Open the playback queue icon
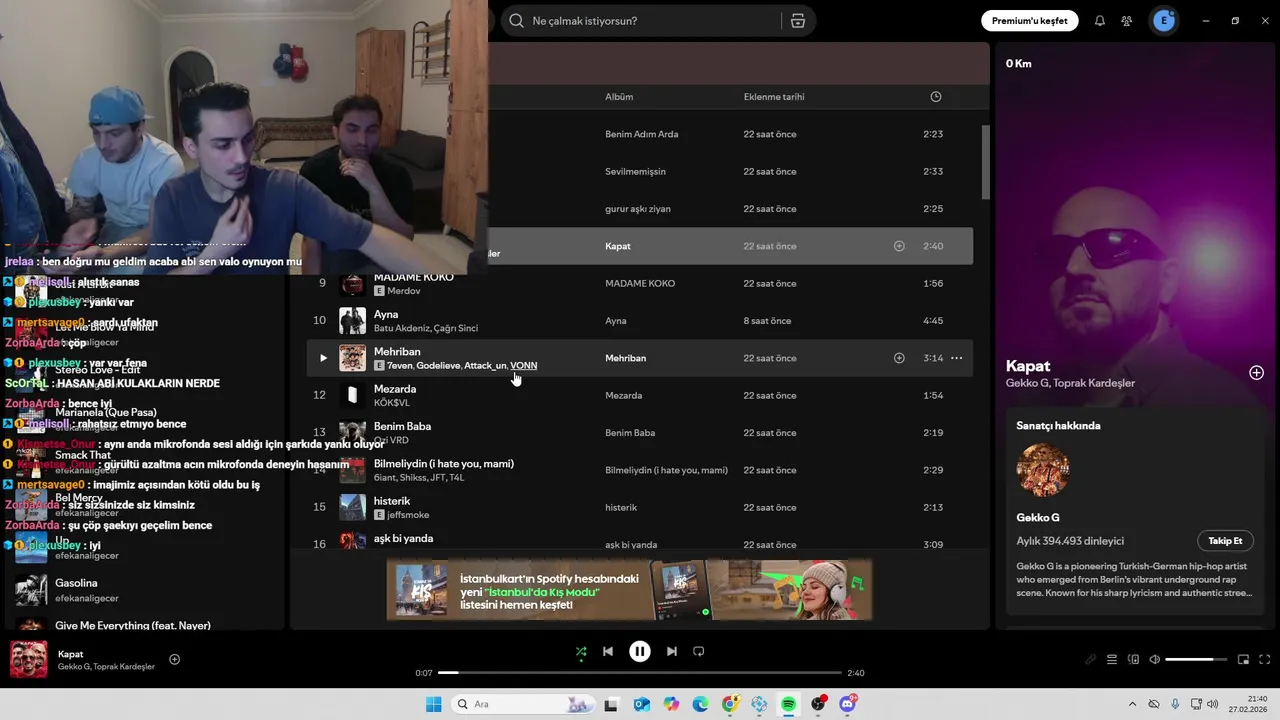1280x720 pixels. 1112,659
